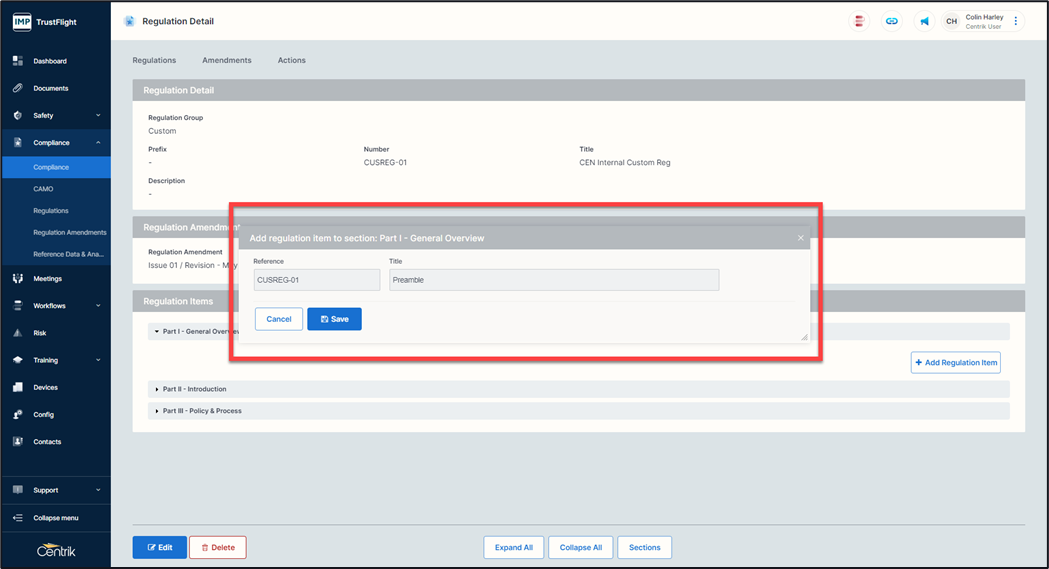The width and height of the screenshot is (1049, 569).
Task: Click the Title input field
Action: coord(553,280)
